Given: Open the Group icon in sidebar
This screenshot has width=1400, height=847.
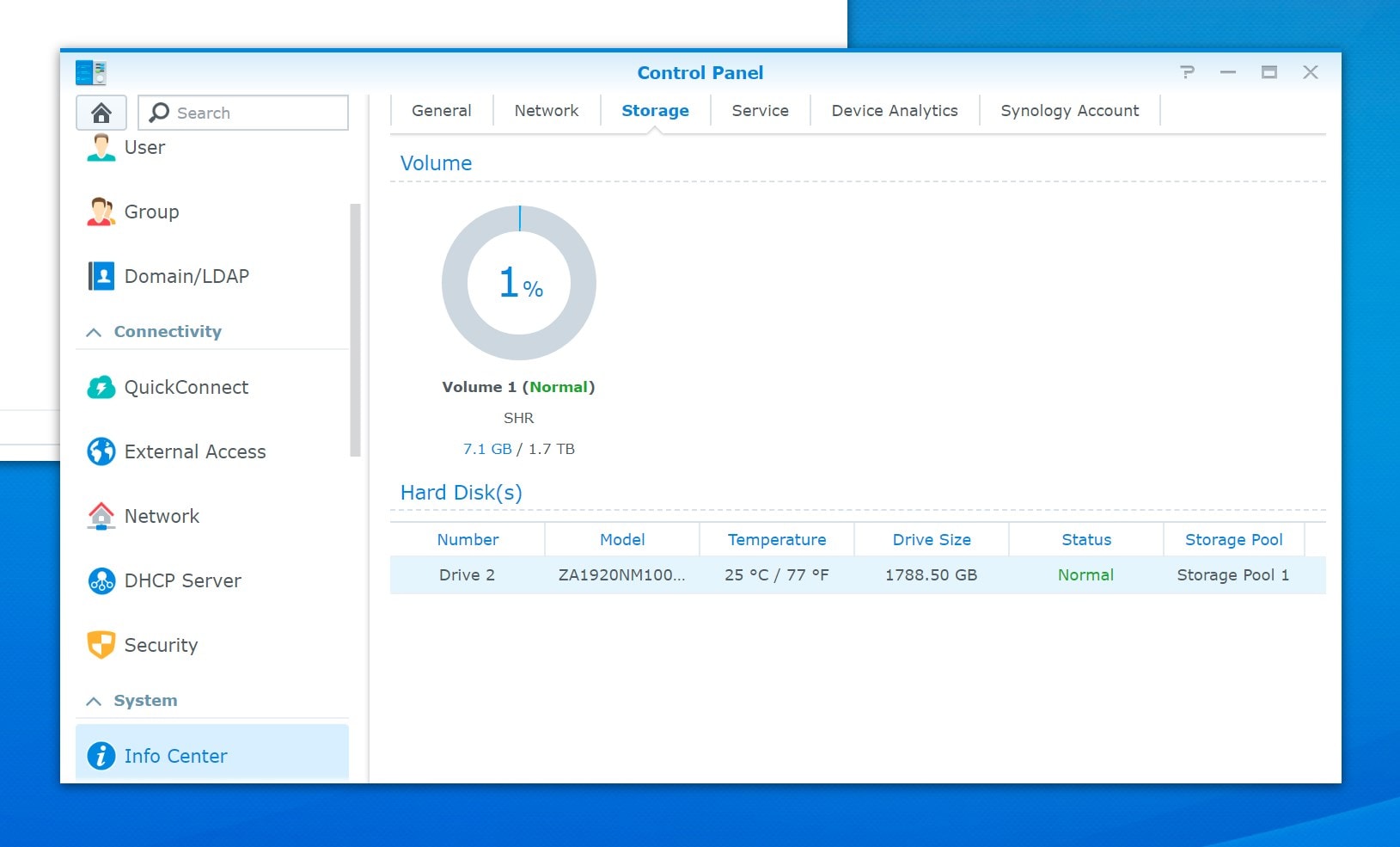Looking at the screenshot, I should pyautogui.click(x=101, y=212).
